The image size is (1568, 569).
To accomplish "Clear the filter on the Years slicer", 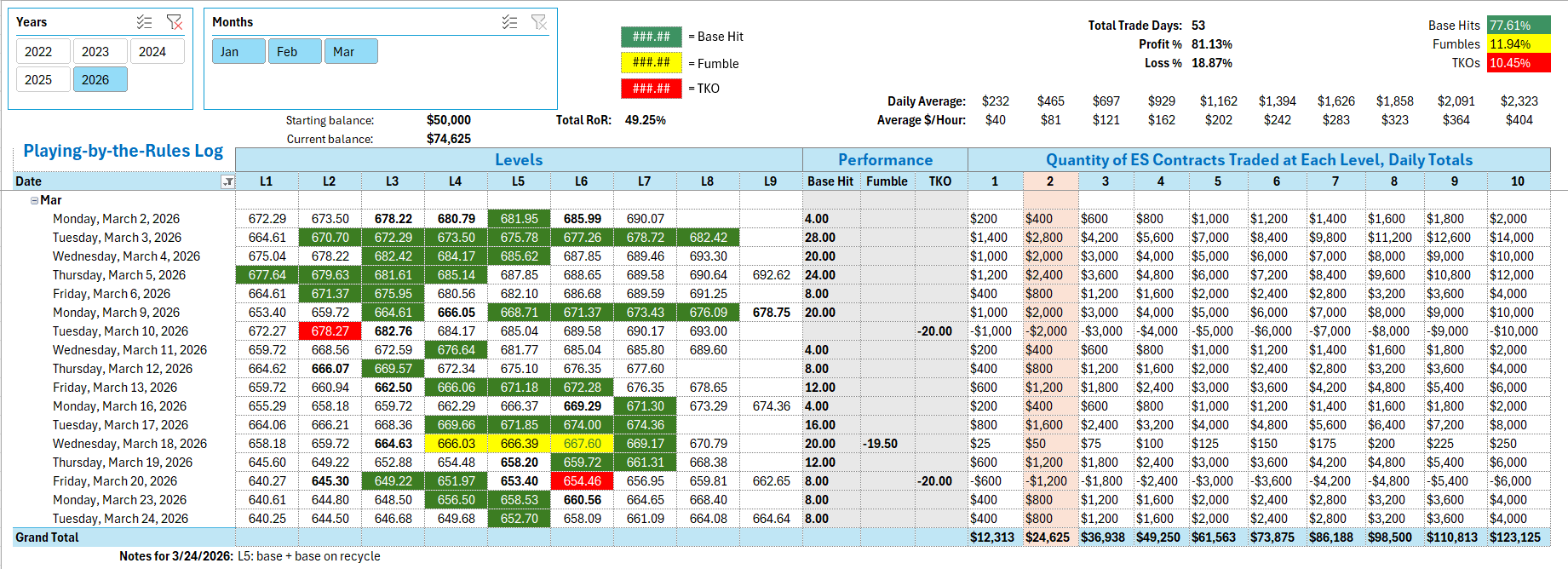I will [175, 22].
